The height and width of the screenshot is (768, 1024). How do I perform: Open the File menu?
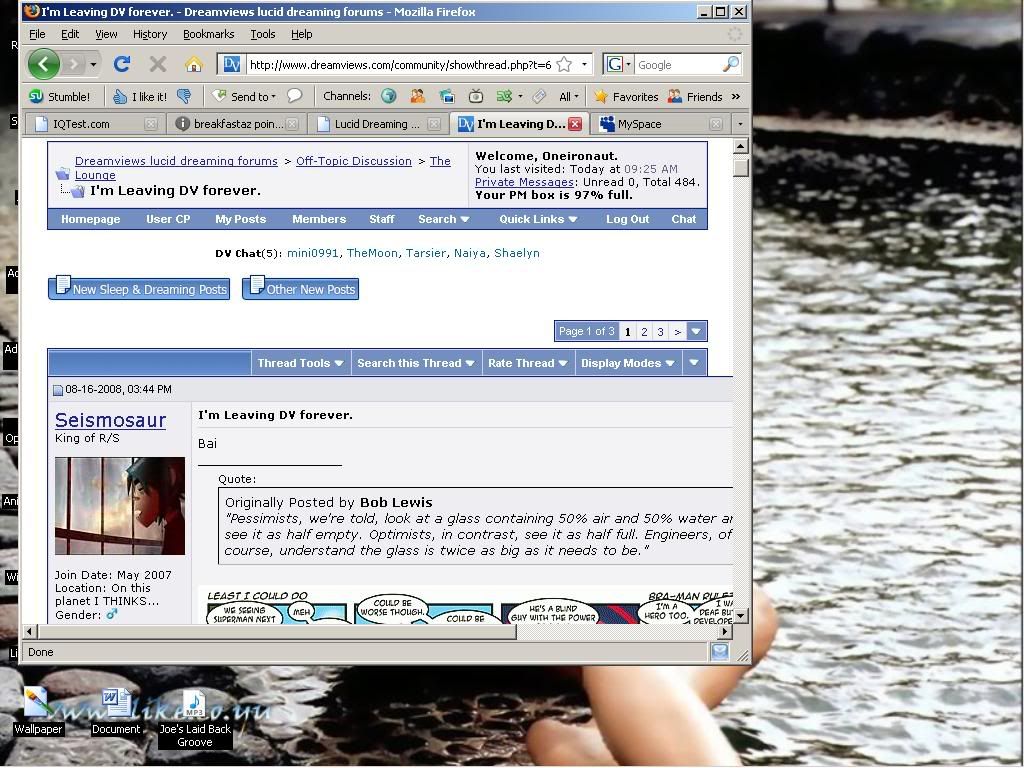37,34
